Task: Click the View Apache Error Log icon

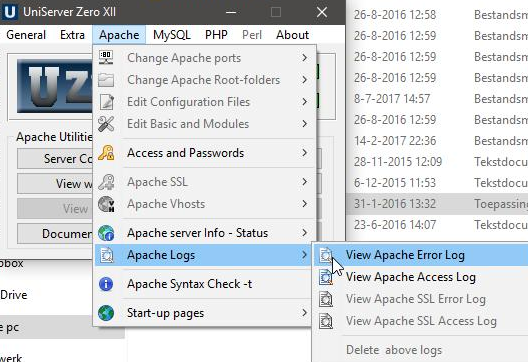Action: [326, 255]
